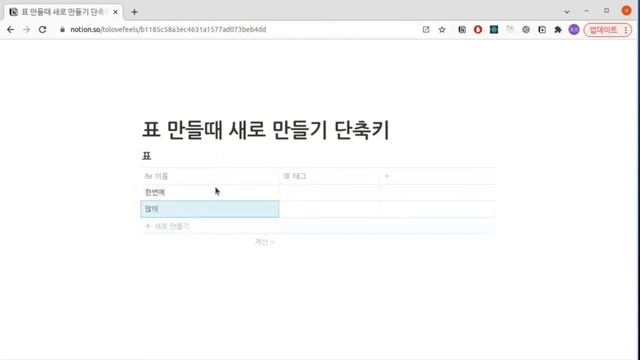The image size is (640, 360).
Task: Go back using the browser back arrow
Action: pyautogui.click(x=11, y=29)
